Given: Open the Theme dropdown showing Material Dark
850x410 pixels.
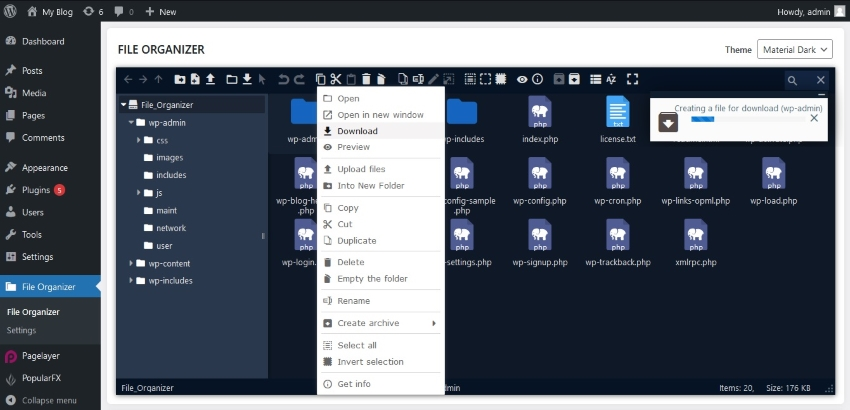Looking at the screenshot, I should [x=795, y=49].
